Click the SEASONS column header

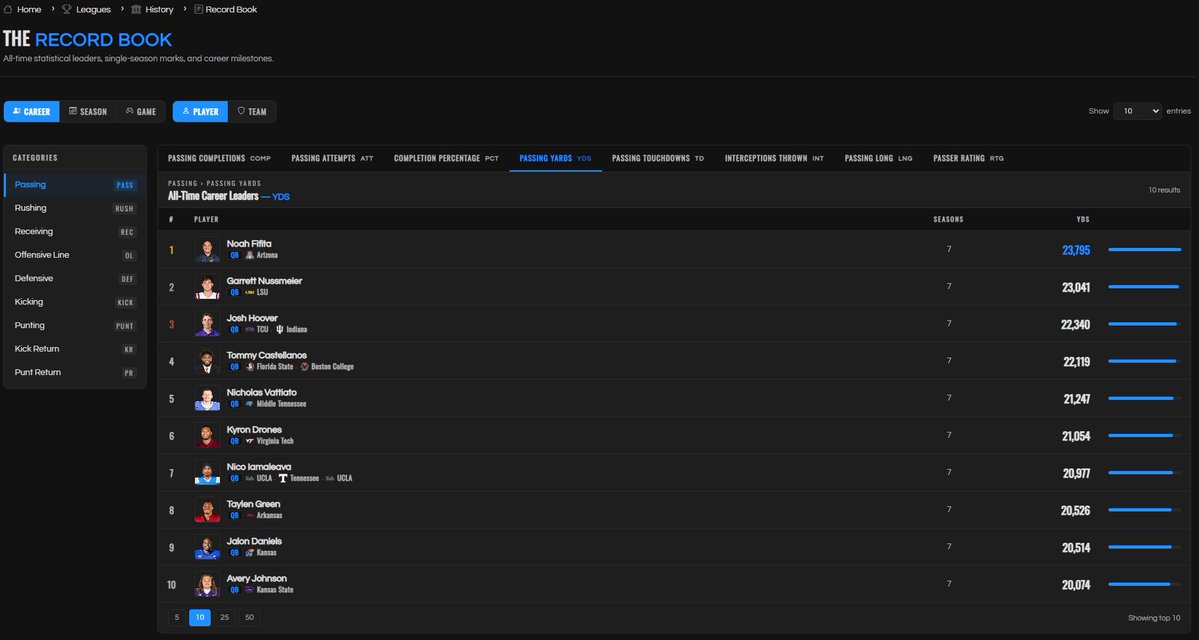tap(948, 219)
